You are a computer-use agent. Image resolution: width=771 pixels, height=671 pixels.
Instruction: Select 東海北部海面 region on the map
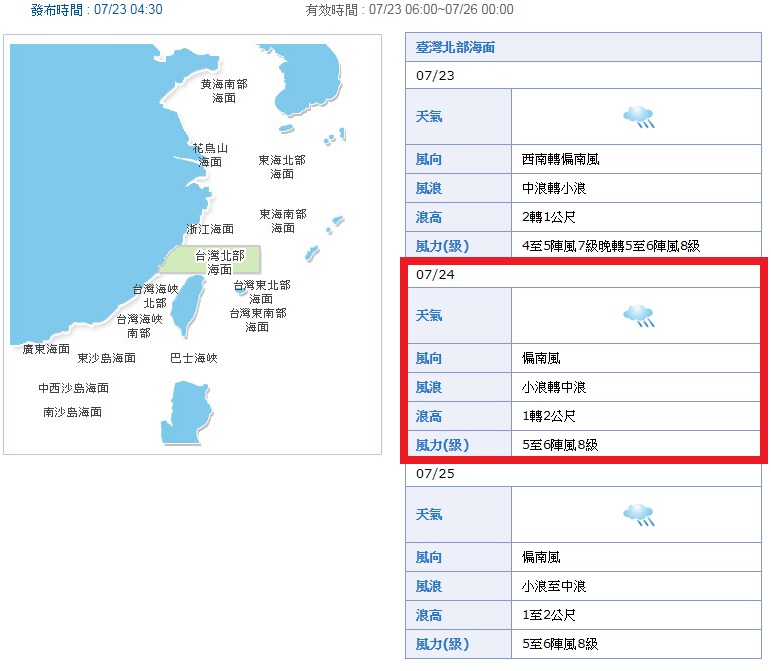pos(282,167)
